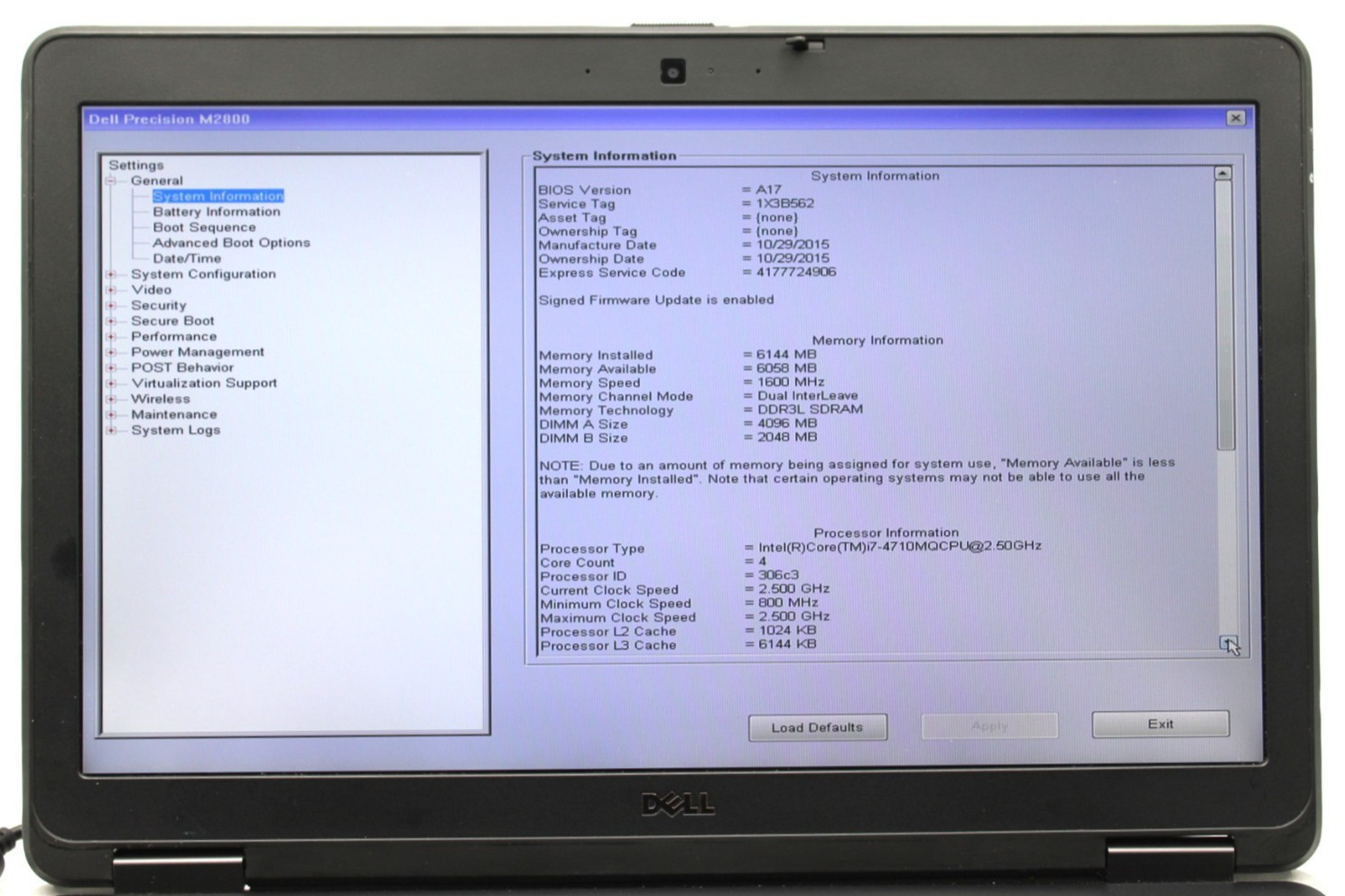This screenshot has width=1345, height=896.
Task: Open Date/Time settings
Action: coord(187,258)
